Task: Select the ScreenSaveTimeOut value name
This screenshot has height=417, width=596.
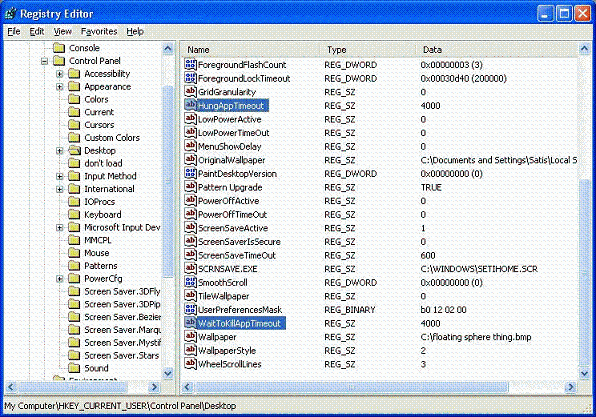Action: tap(237, 255)
